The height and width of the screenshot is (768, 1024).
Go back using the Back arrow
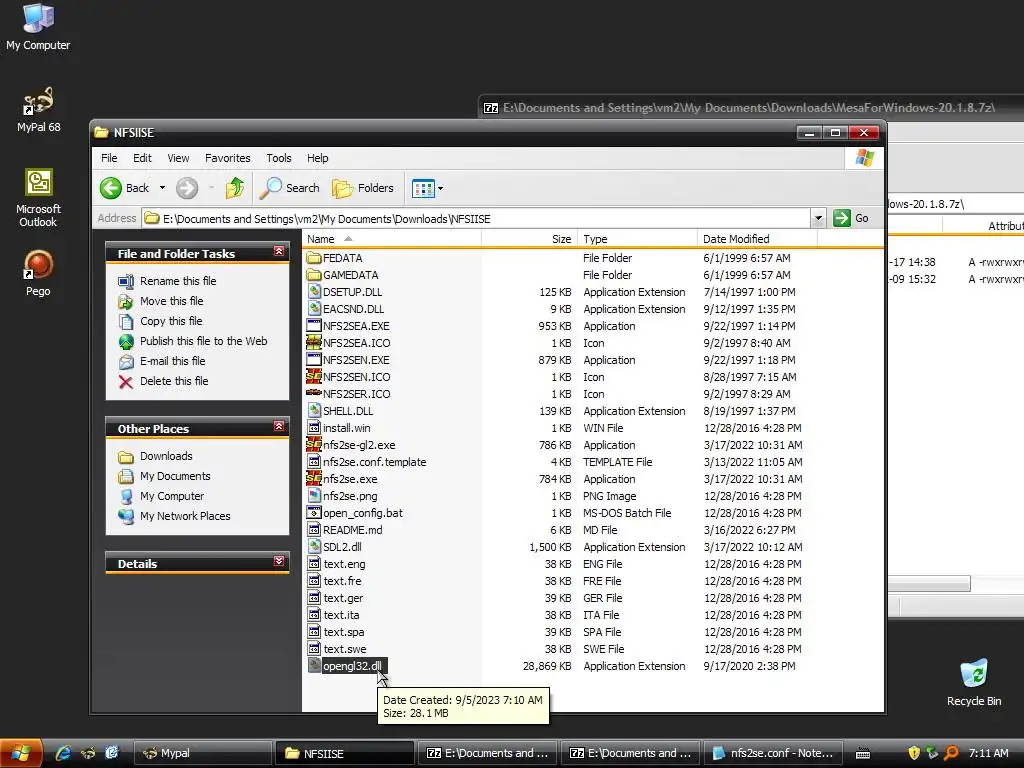click(x=125, y=188)
